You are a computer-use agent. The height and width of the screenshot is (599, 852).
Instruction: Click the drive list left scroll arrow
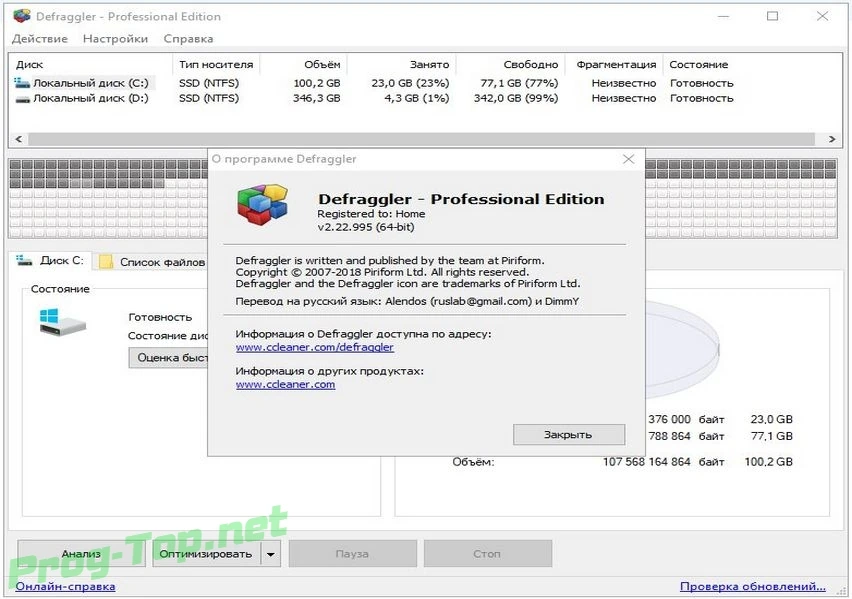(x=19, y=139)
